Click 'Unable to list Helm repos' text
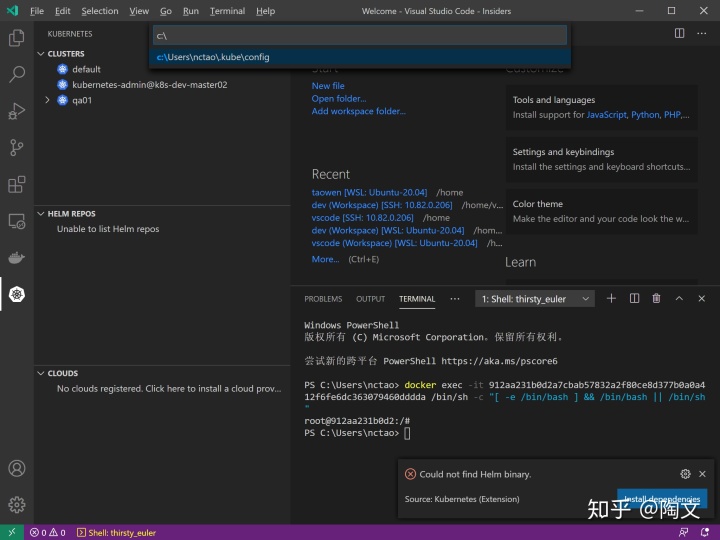Viewport: 720px width, 540px height. click(108, 229)
